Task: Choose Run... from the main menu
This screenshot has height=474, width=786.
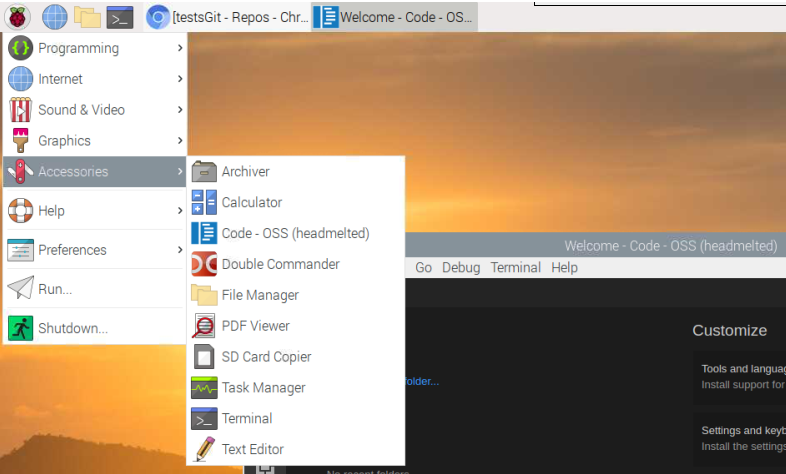Action: (54, 289)
